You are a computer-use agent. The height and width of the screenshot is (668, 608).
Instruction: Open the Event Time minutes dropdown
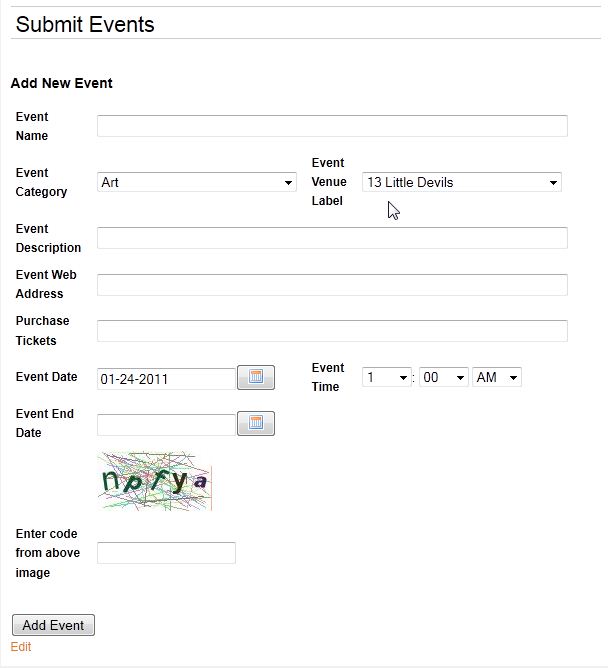pyautogui.click(x=443, y=377)
